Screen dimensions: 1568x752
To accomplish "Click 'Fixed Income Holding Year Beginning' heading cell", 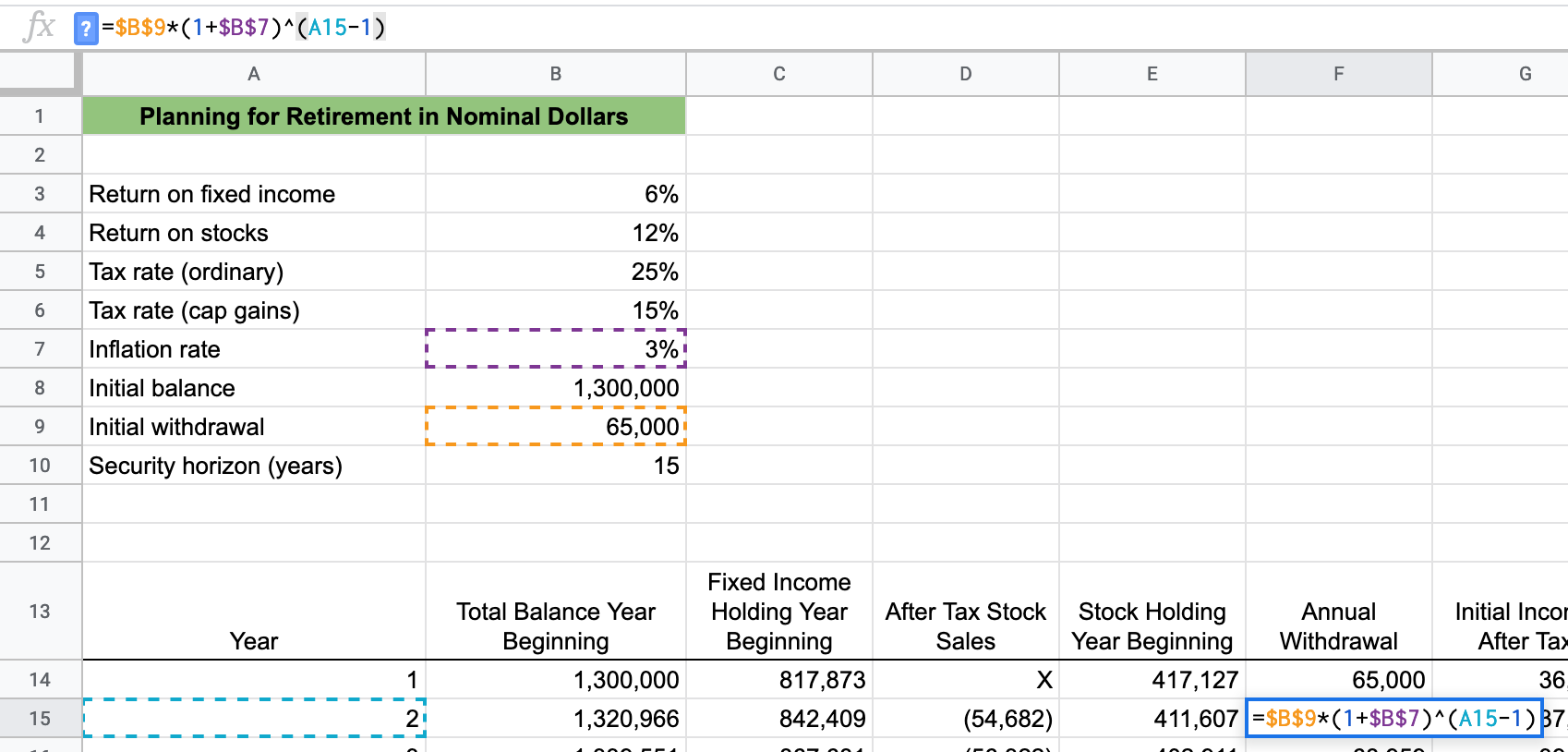I will point(779,612).
